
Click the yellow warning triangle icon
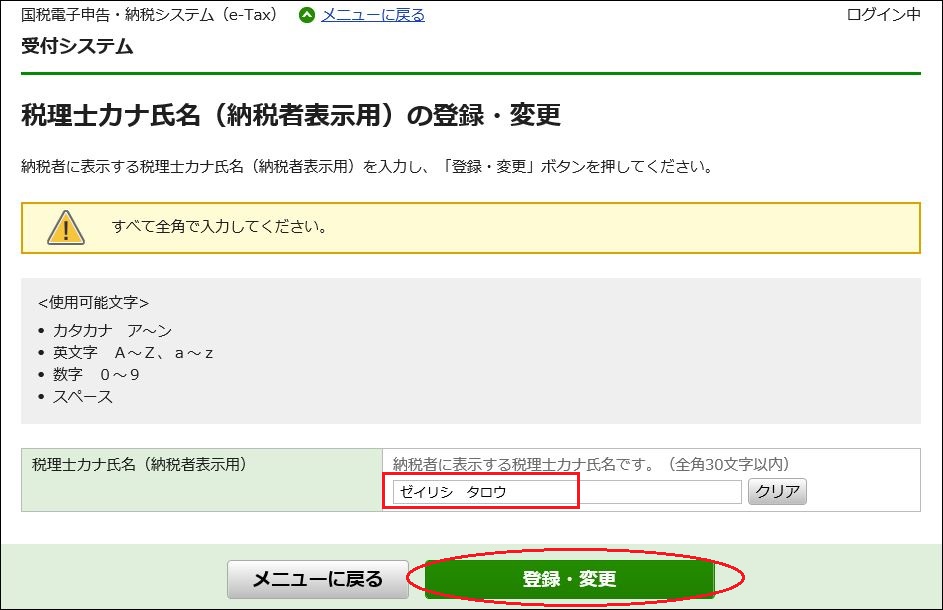click(x=65, y=227)
